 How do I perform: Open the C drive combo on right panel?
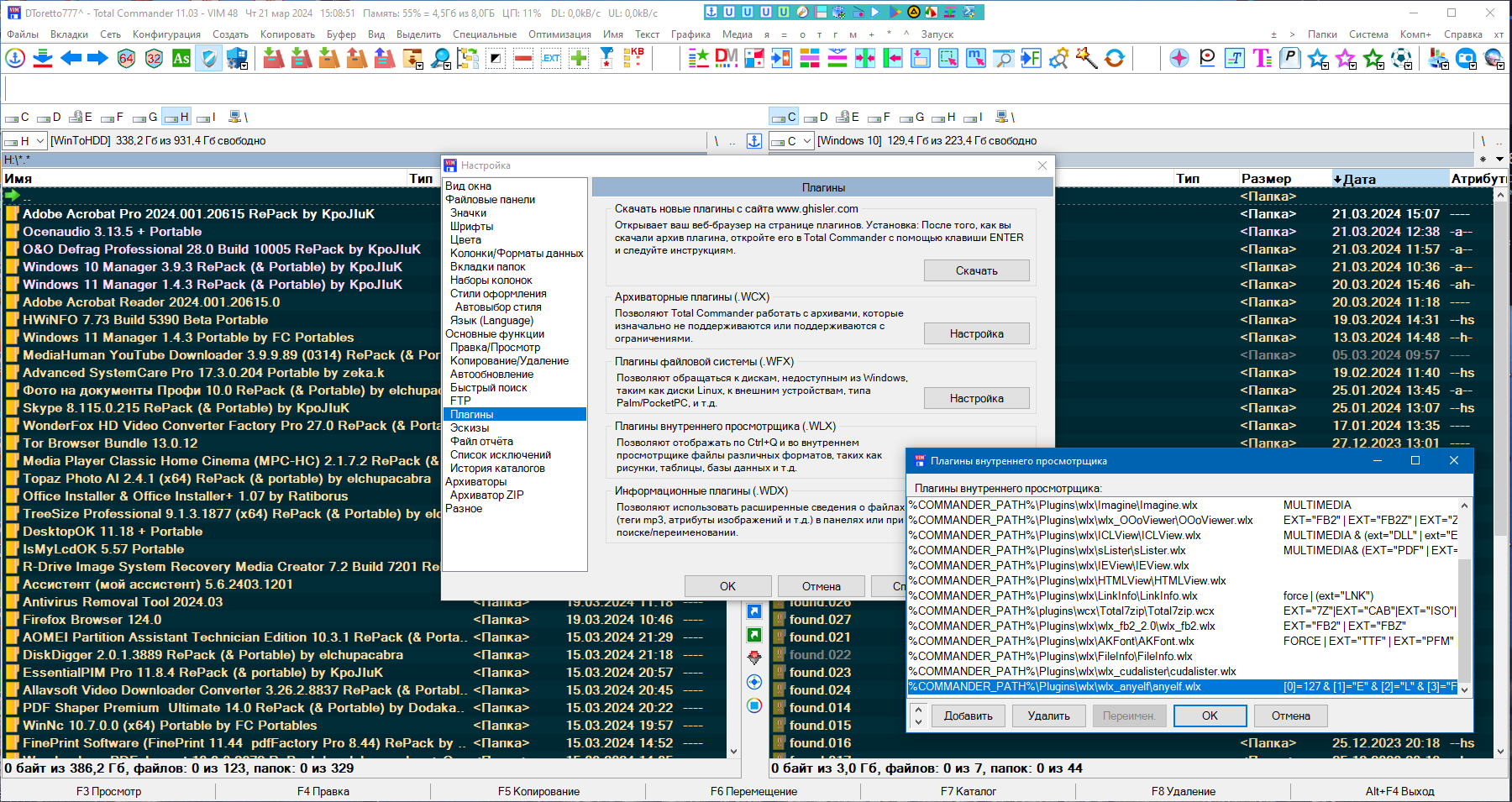tap(792, 140)
